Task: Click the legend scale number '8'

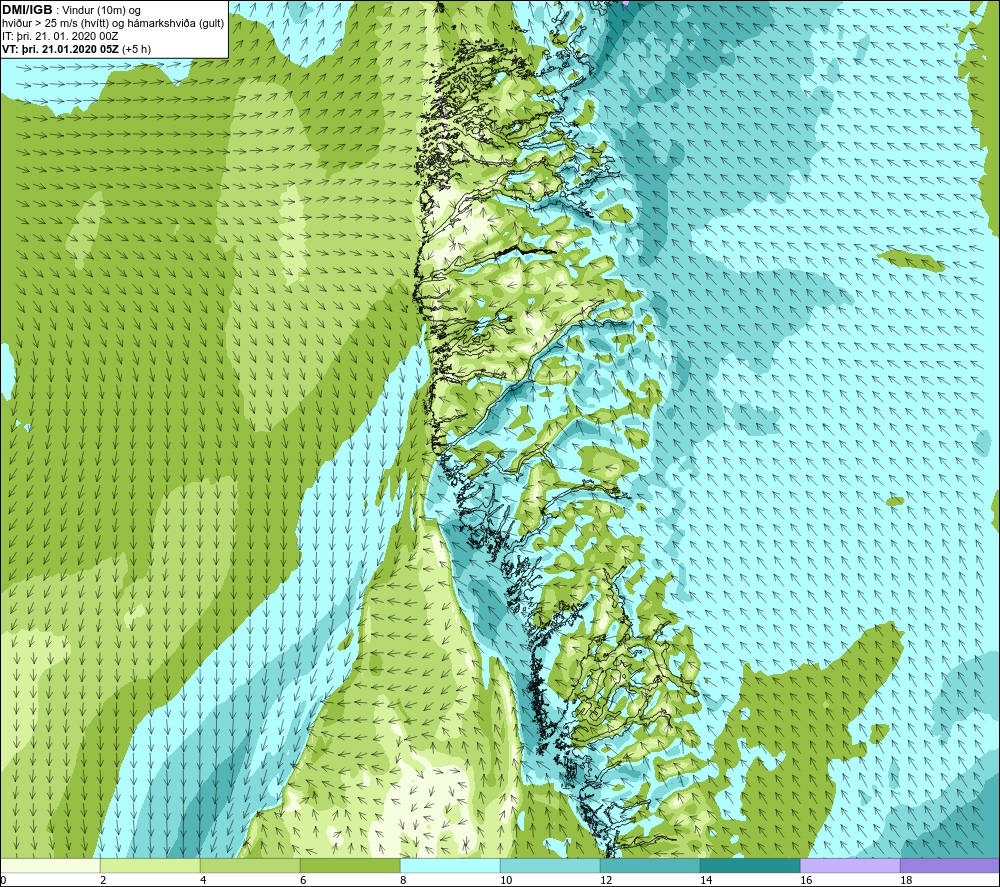Action: [404, 880]
